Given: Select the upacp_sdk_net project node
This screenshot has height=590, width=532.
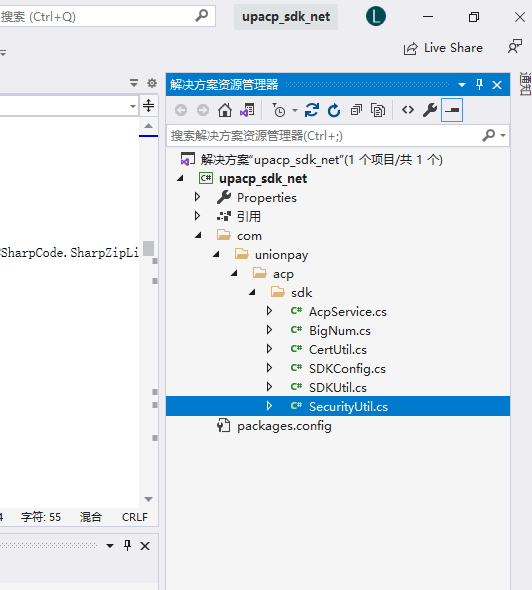Looking at the screenshot, I should tap(263, 178).
